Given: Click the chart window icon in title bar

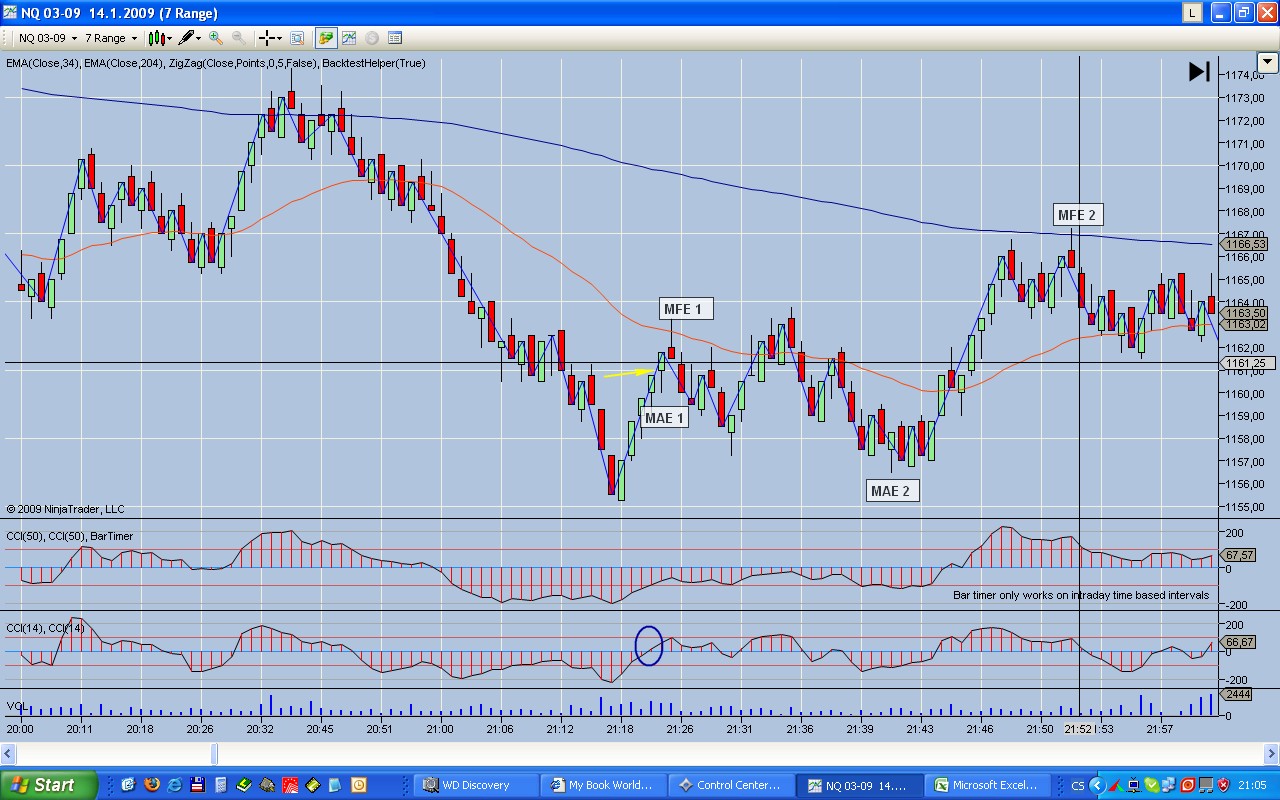Looking at the screenshot, I should (9, 13).
